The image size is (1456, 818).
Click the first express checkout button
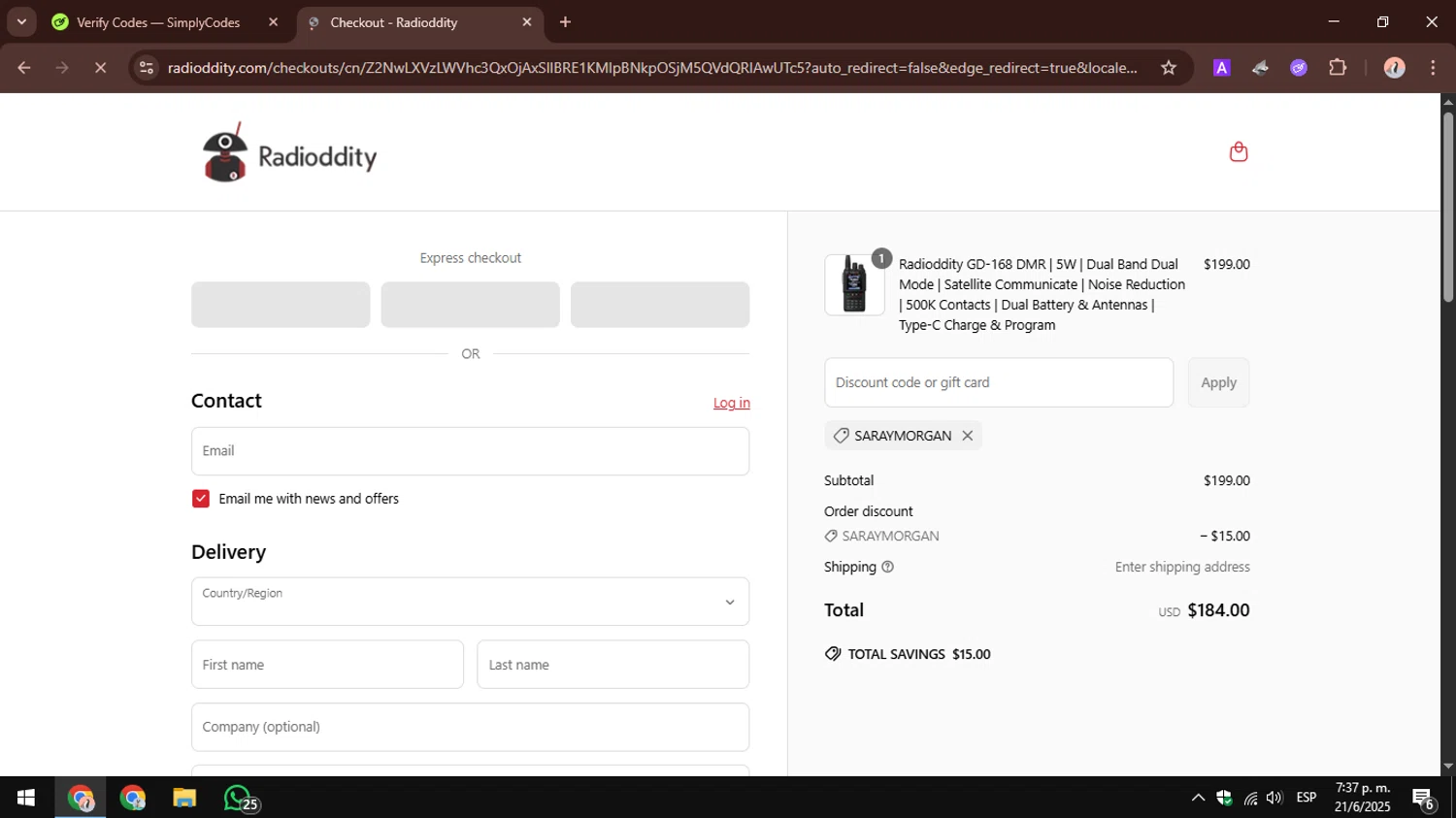pos(281,305)
